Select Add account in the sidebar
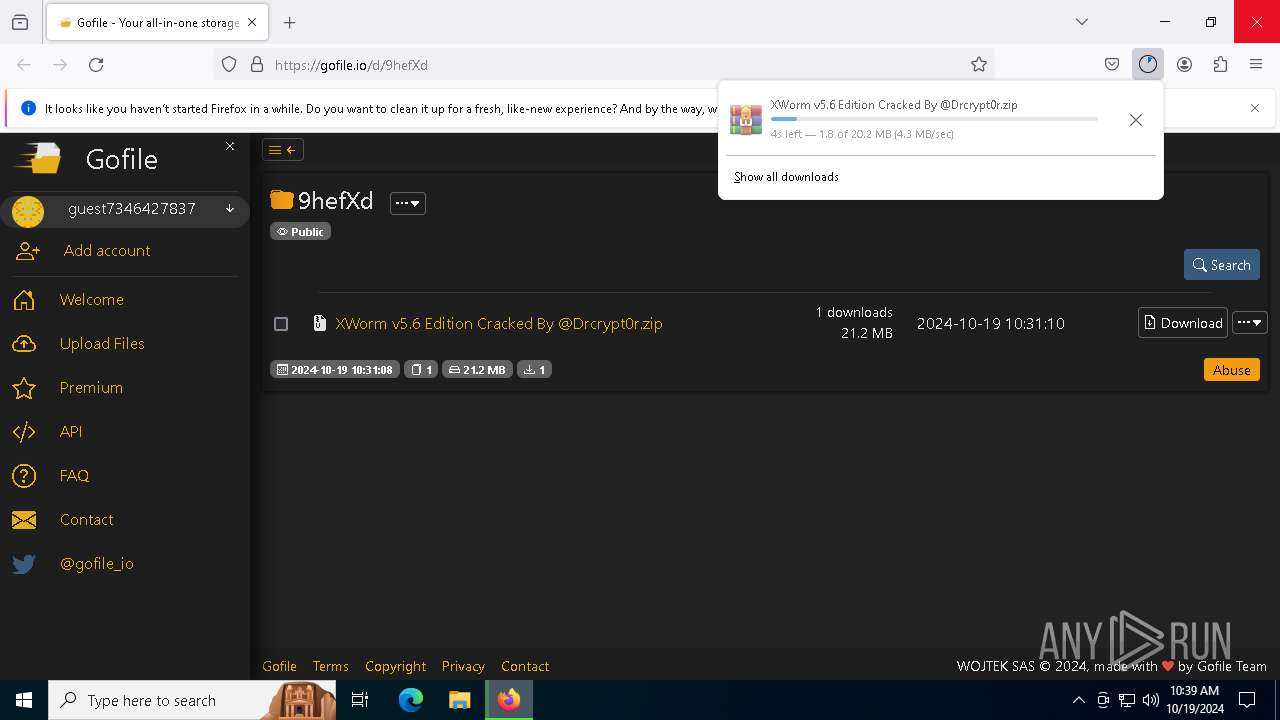The width and height of the screenshot is (1280, 720). (x=107, y=251)
